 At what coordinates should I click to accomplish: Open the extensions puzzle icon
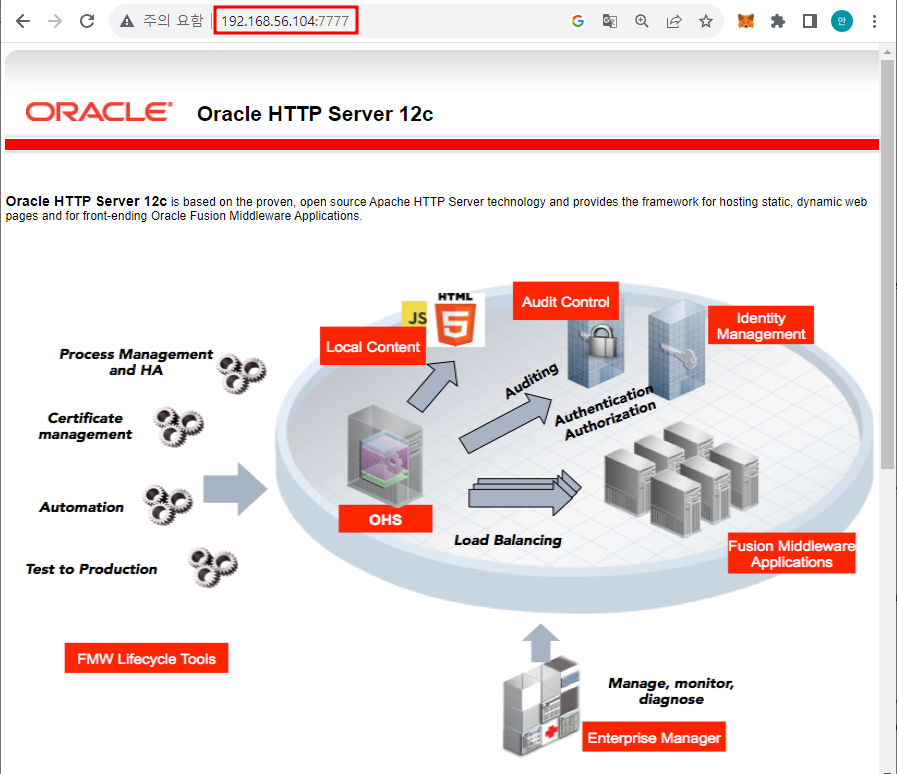(x=777, y=21)
